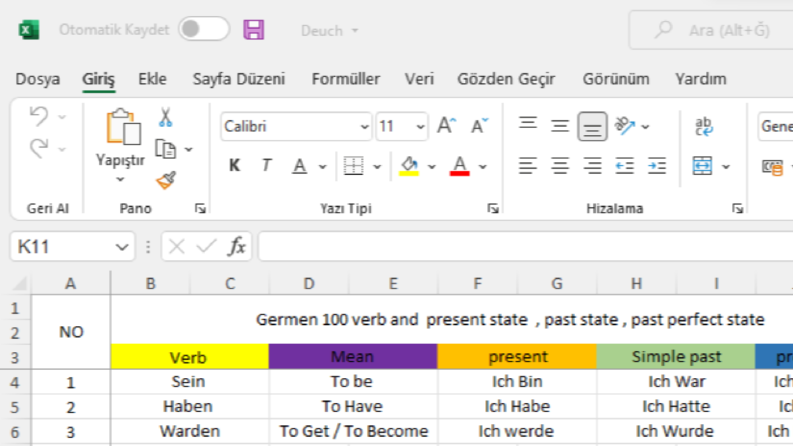
Task: Click the Increase Font Size icon
Action: click(447, 125)
